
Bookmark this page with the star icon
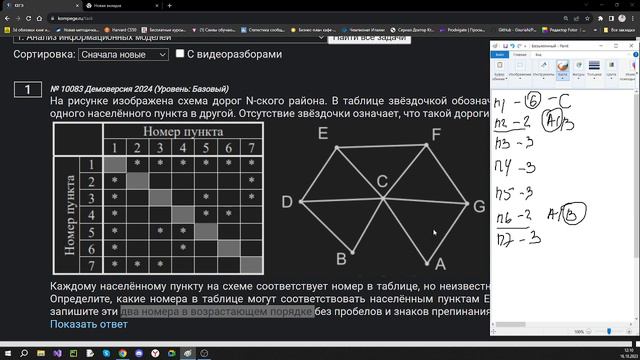click(587, 18)
